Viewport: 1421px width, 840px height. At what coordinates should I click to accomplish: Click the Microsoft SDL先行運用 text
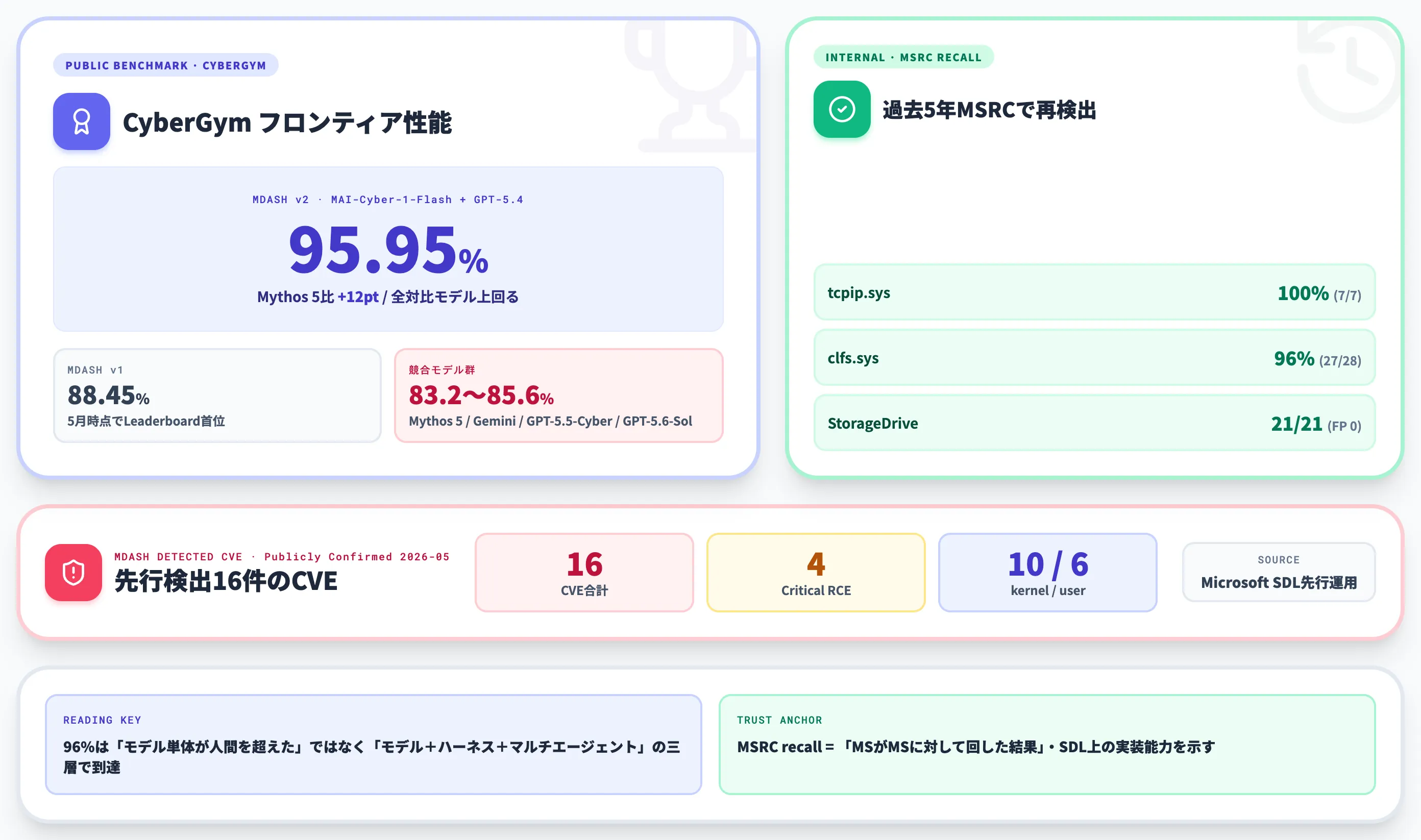coord(1279,582)
